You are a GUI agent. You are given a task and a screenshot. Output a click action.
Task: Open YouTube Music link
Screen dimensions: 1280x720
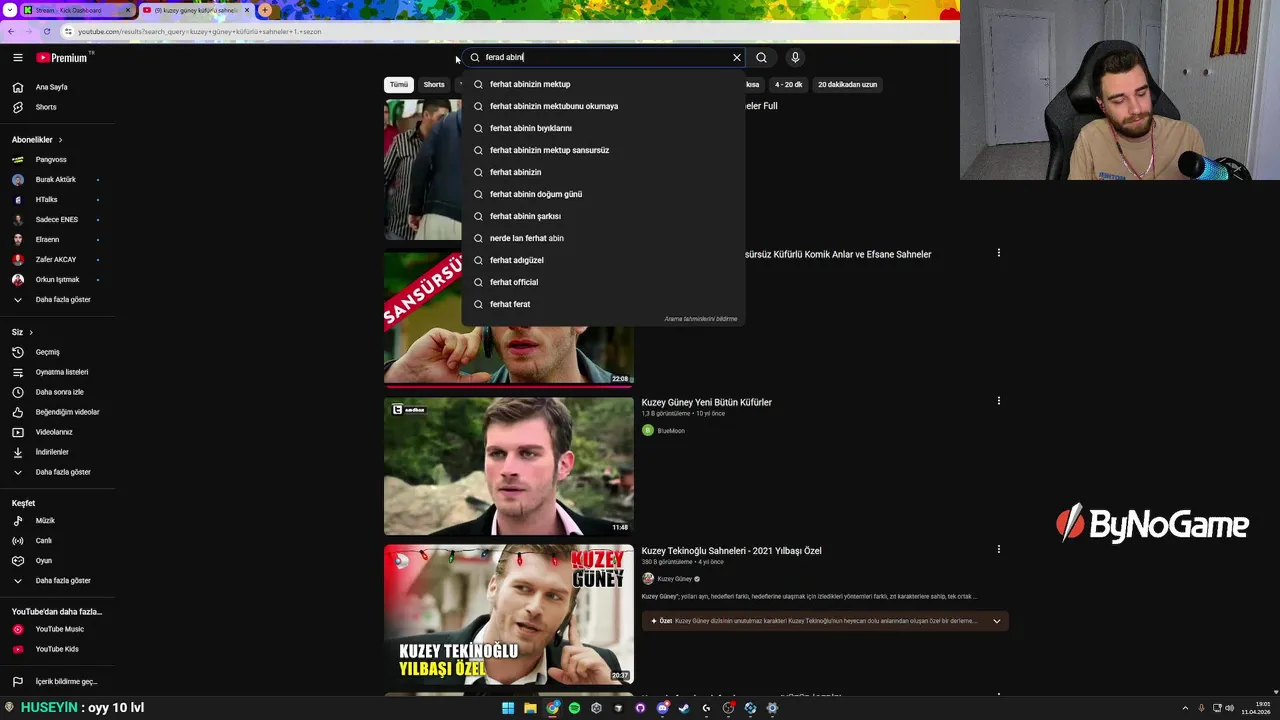point(58,629)
